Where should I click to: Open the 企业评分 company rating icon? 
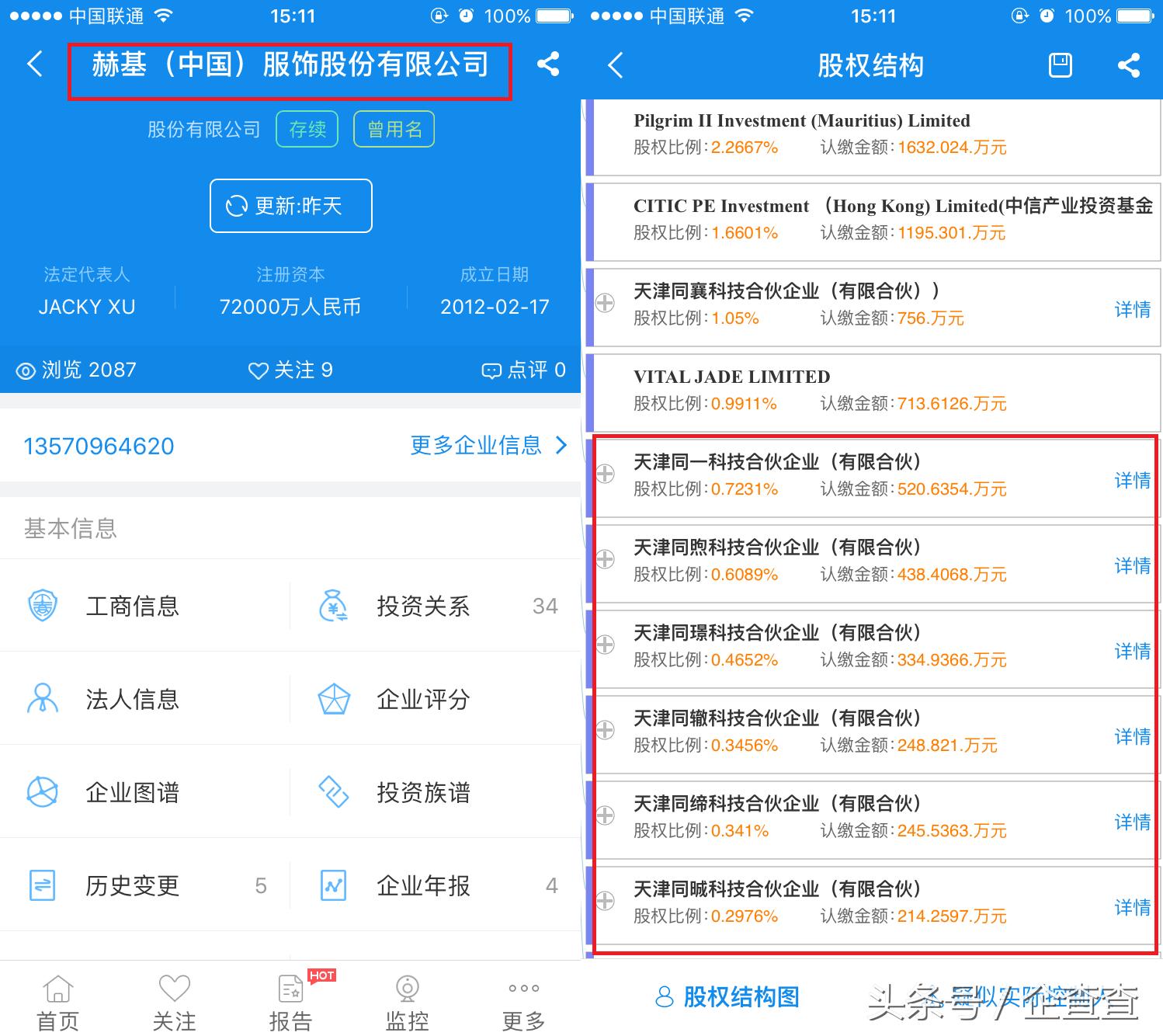(333, 699)
